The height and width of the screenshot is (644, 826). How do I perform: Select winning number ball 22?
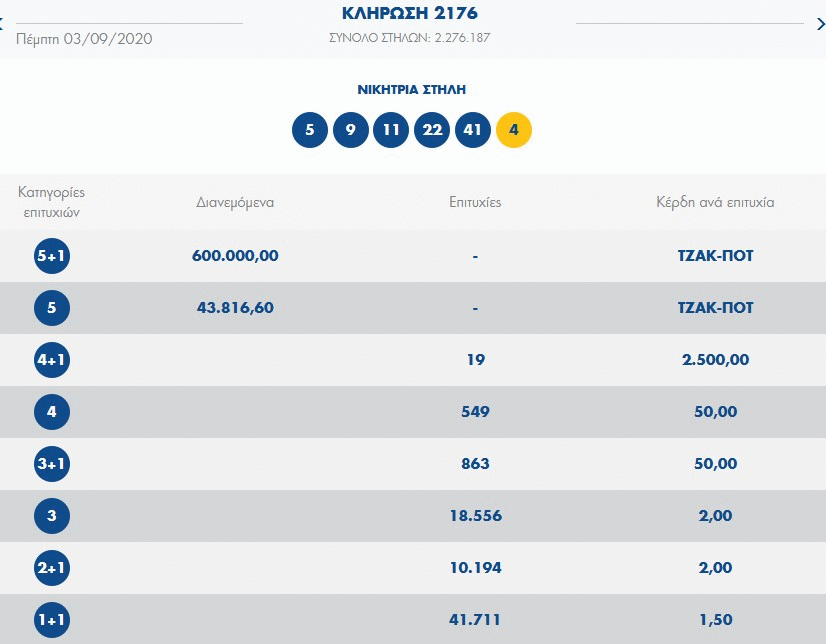tap(432, 130)
